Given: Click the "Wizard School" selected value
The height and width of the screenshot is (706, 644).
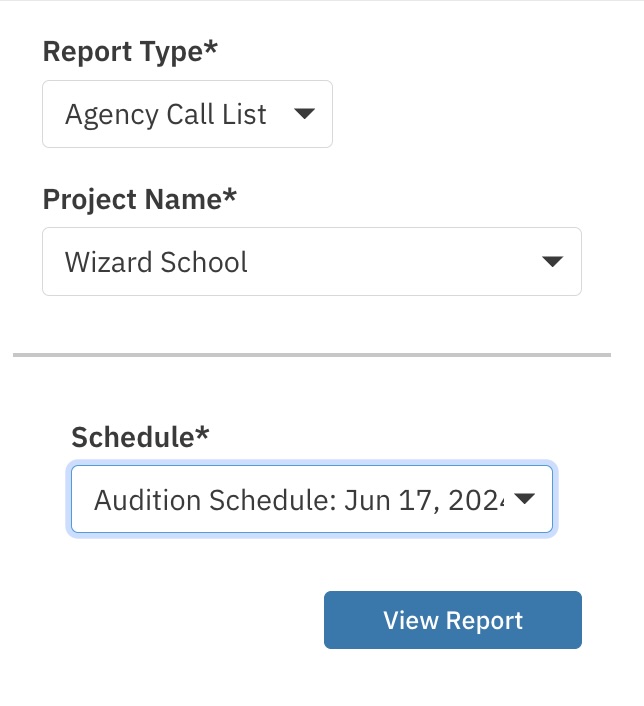Looking at the screenshot, I should click(156, 262).
